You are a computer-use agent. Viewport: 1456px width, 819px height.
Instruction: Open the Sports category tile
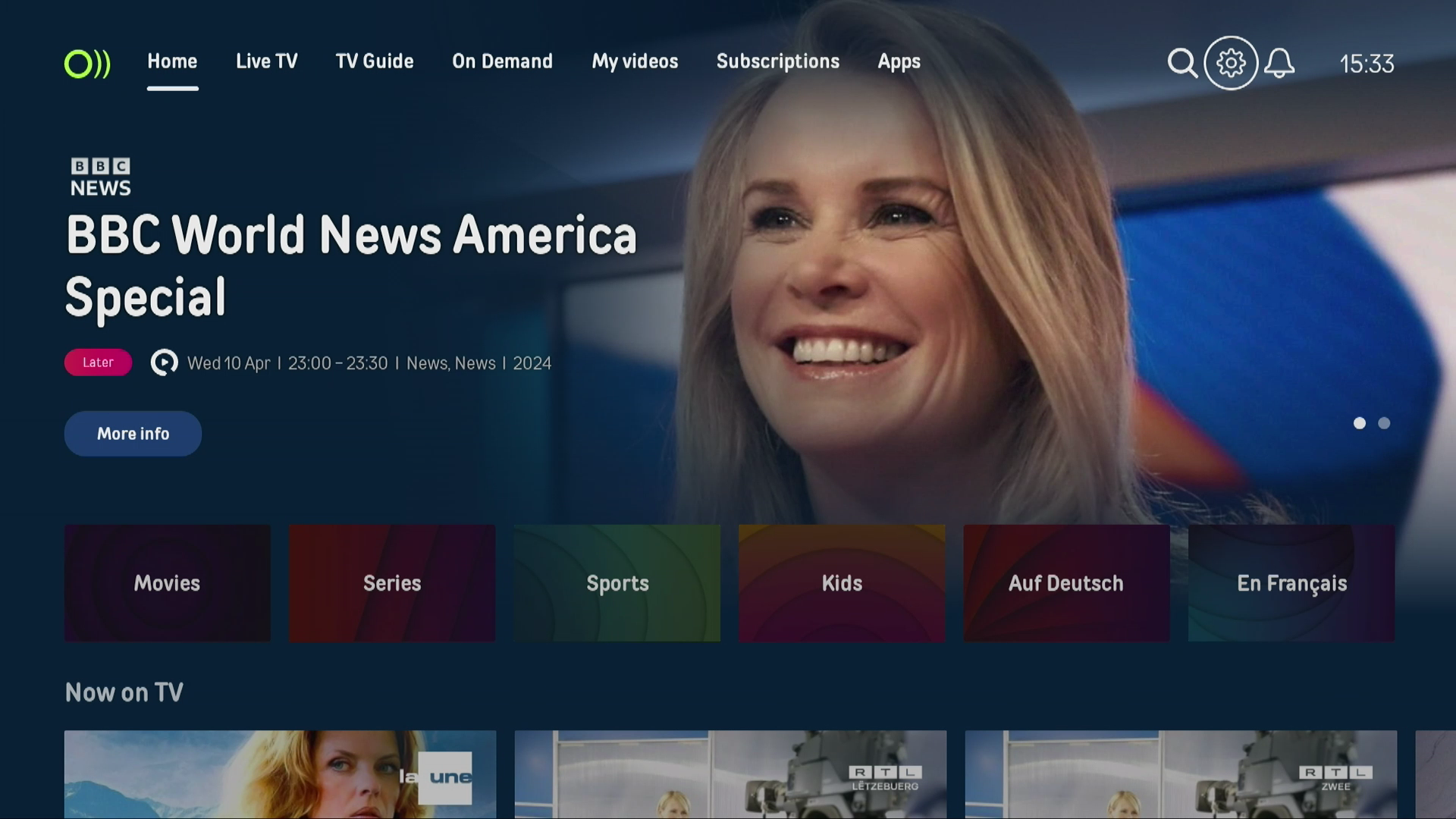tap(617, 583)
